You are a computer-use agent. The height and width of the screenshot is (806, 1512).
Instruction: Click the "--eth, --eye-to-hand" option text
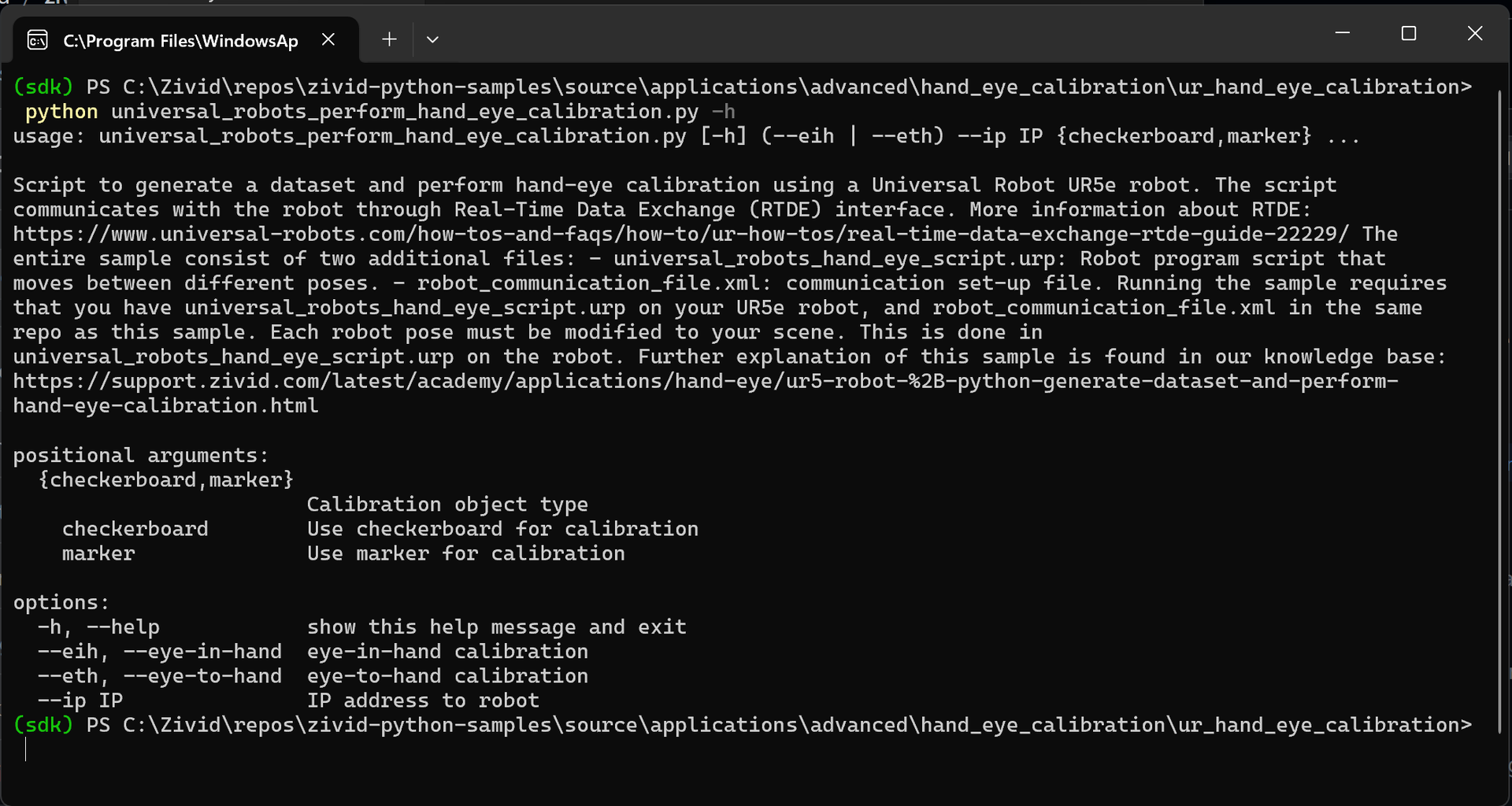click(x=160, y=676)
